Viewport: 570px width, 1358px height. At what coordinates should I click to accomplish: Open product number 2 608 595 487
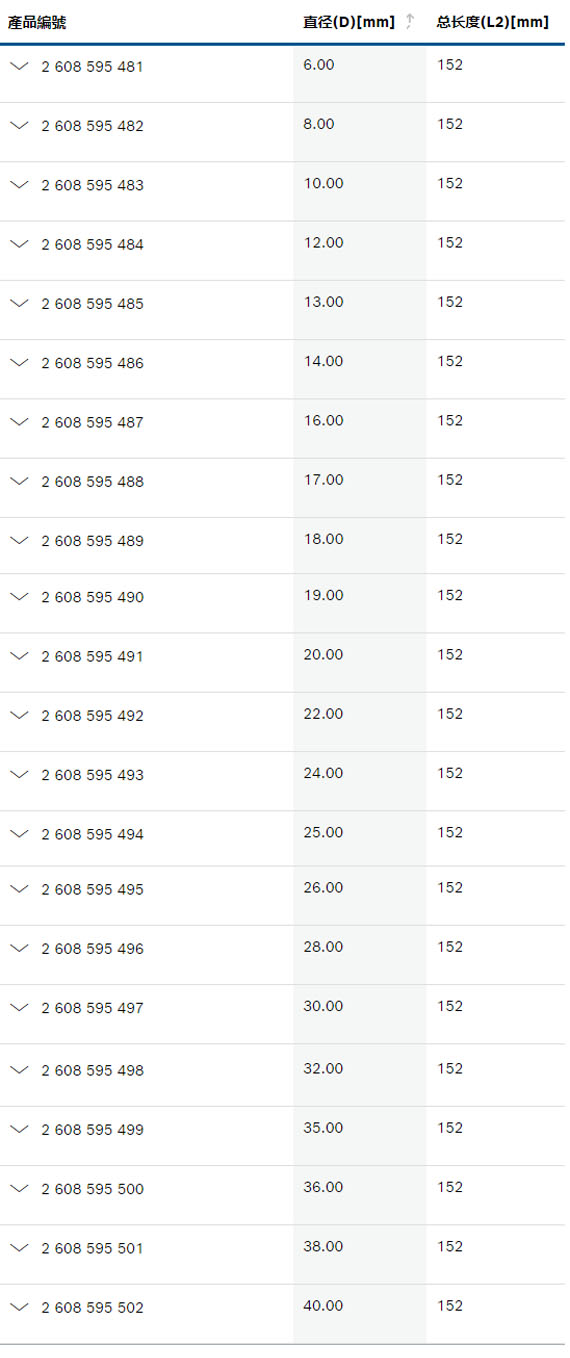pyautogui.click(x=92, y=422)
